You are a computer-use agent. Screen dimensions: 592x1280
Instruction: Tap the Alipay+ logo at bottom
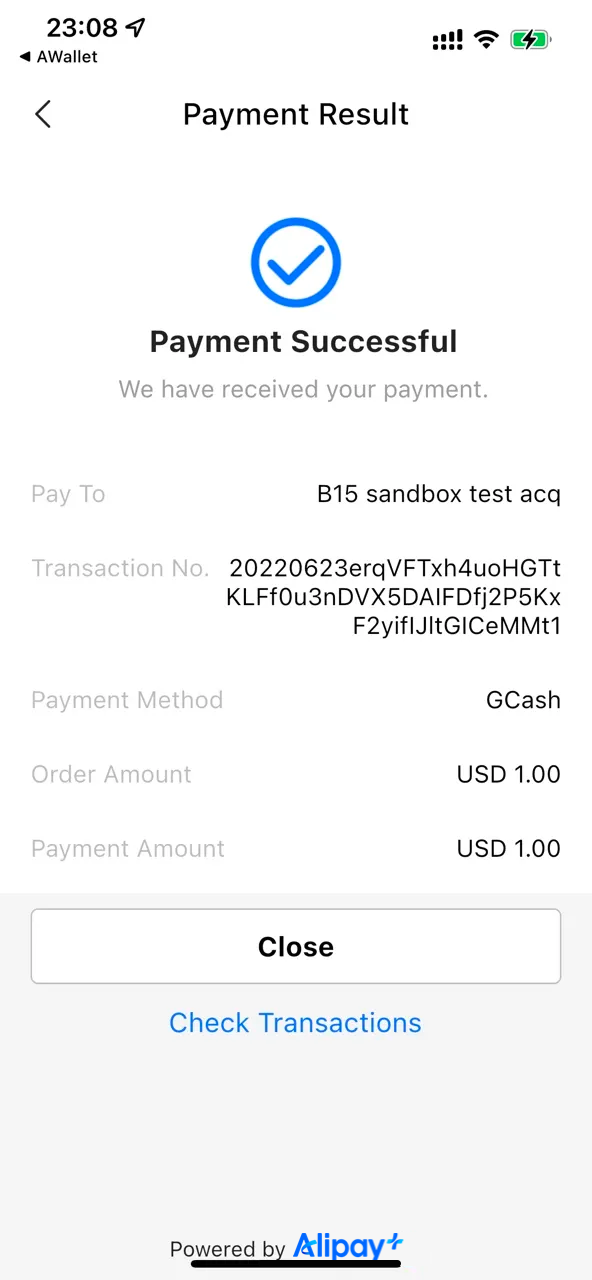point(348,1246)
